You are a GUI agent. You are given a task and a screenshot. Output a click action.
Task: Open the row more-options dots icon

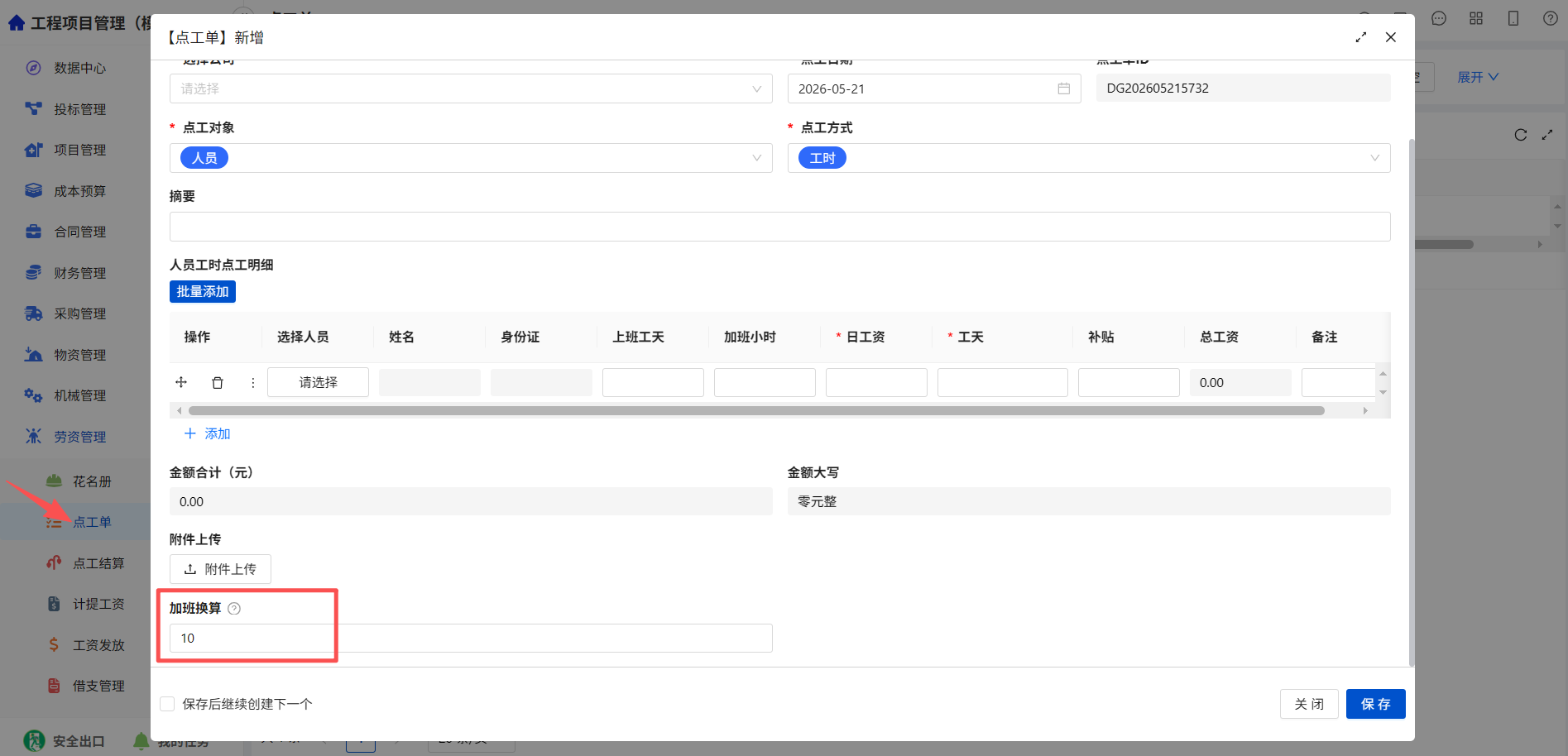point(252,383)
